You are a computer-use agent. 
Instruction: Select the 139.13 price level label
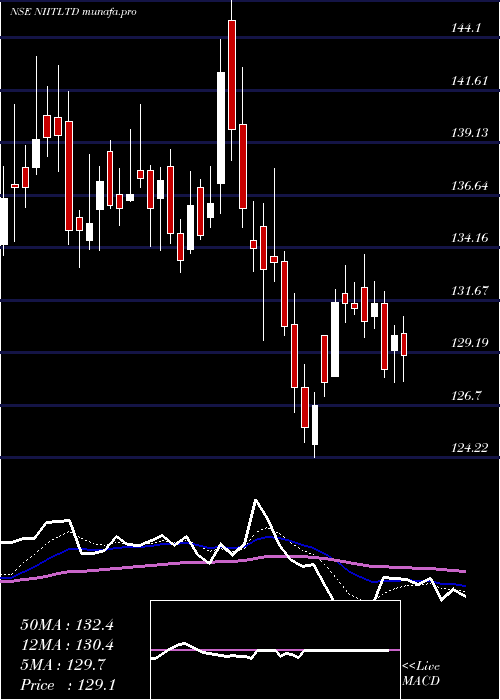point(470,133)
